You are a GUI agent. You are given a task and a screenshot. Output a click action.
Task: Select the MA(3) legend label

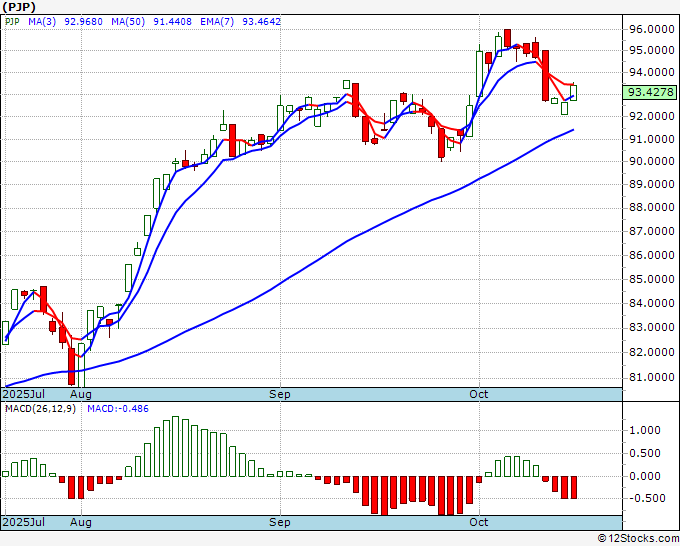pyautogui.click(x=42, y=21)
